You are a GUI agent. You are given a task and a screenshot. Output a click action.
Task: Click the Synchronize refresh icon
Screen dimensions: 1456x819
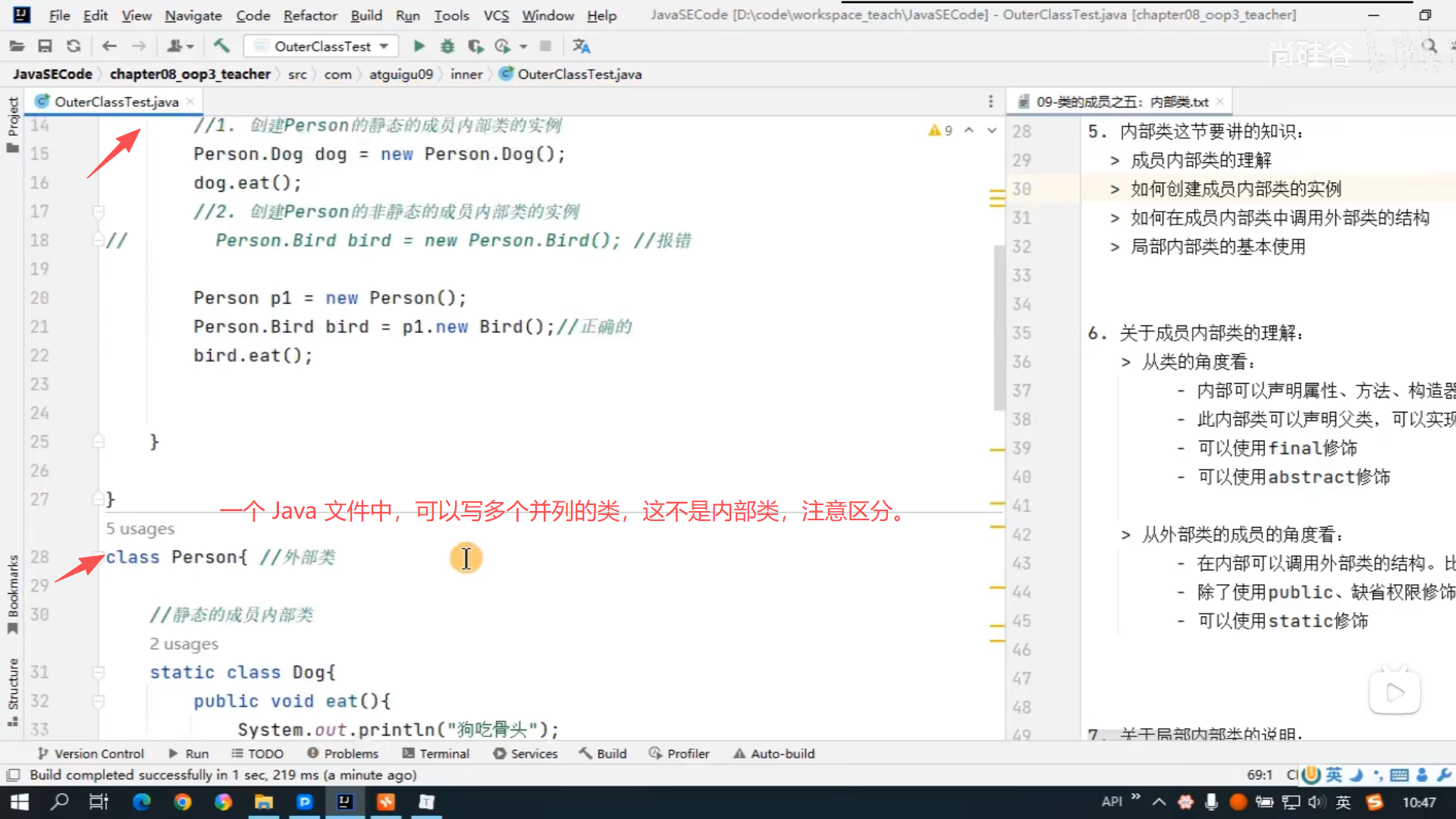click(x=74, y=46)
